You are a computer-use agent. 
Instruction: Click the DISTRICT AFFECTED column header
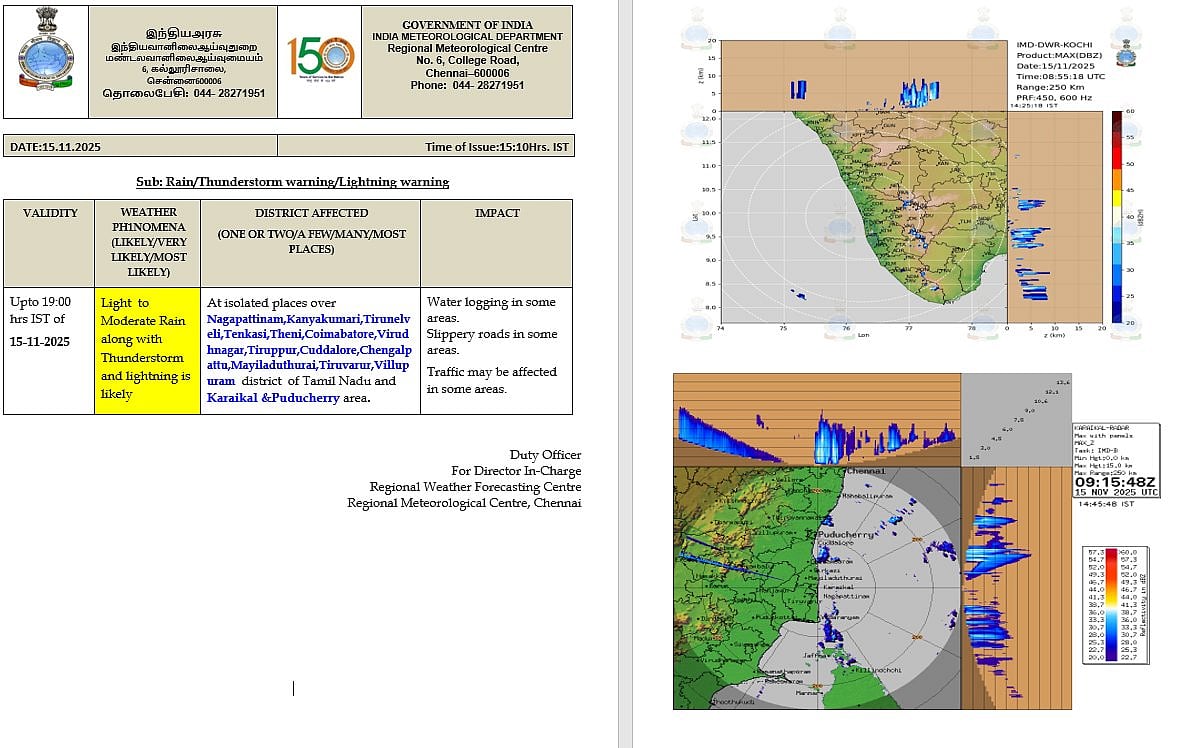click(x=311, y=213)
